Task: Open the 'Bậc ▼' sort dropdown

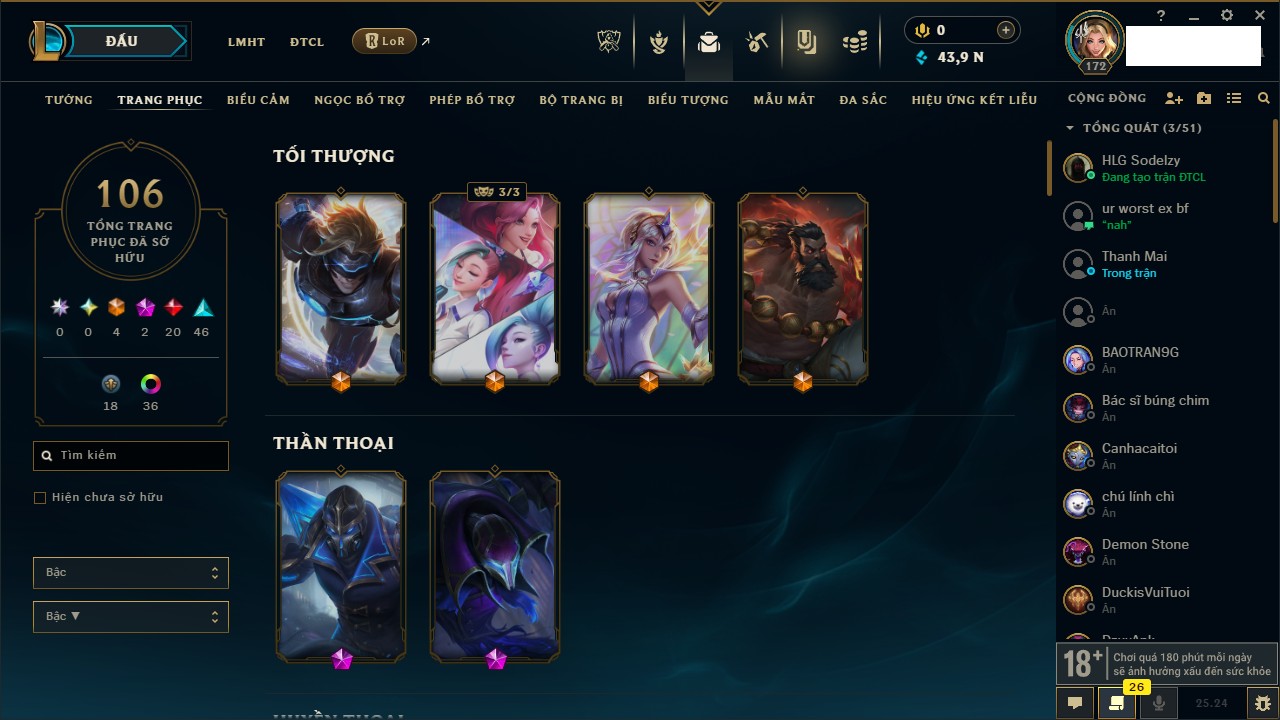Action: (x=131, y=617)
